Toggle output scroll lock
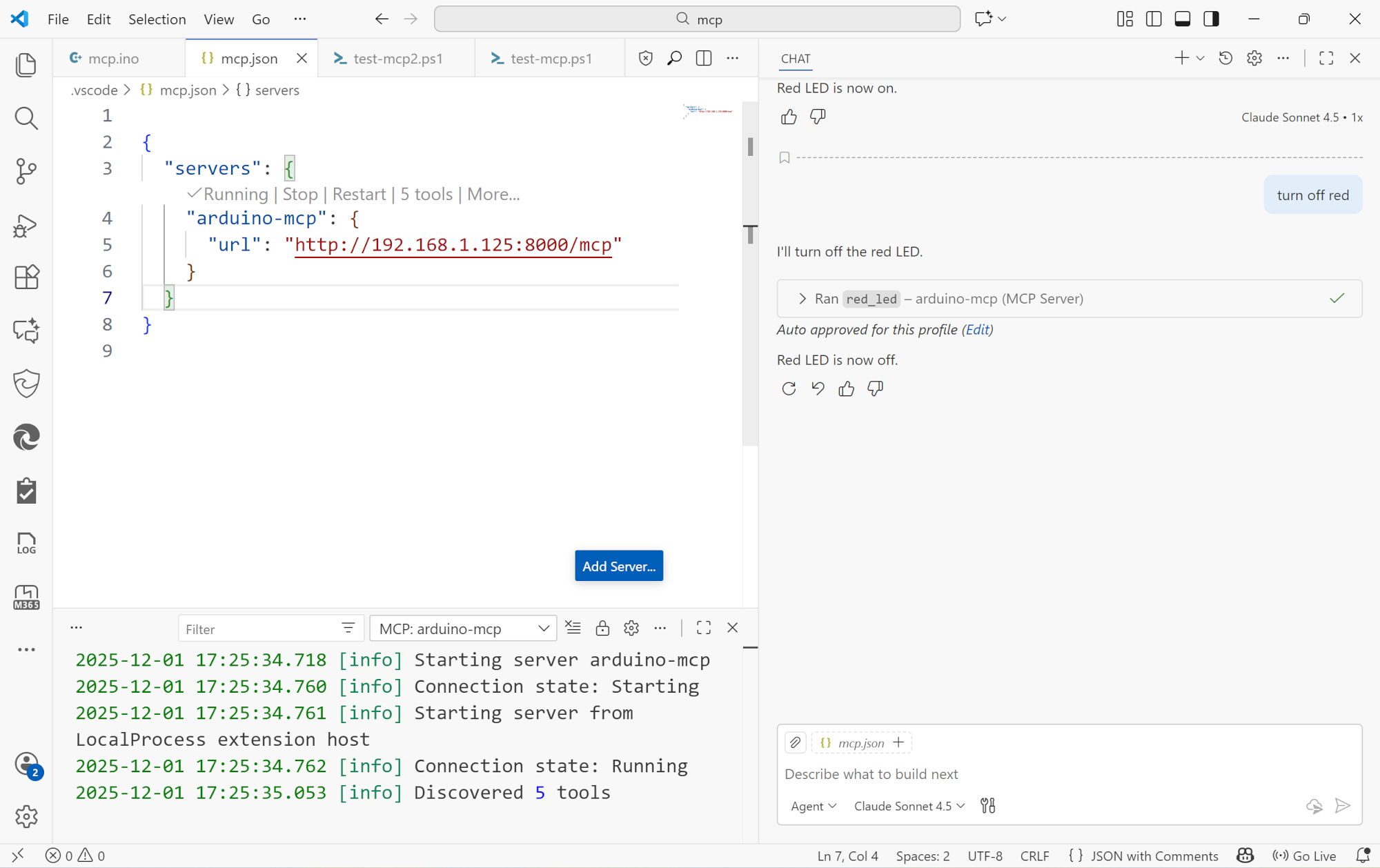The image size is (1380, 868). coord(602,628)
